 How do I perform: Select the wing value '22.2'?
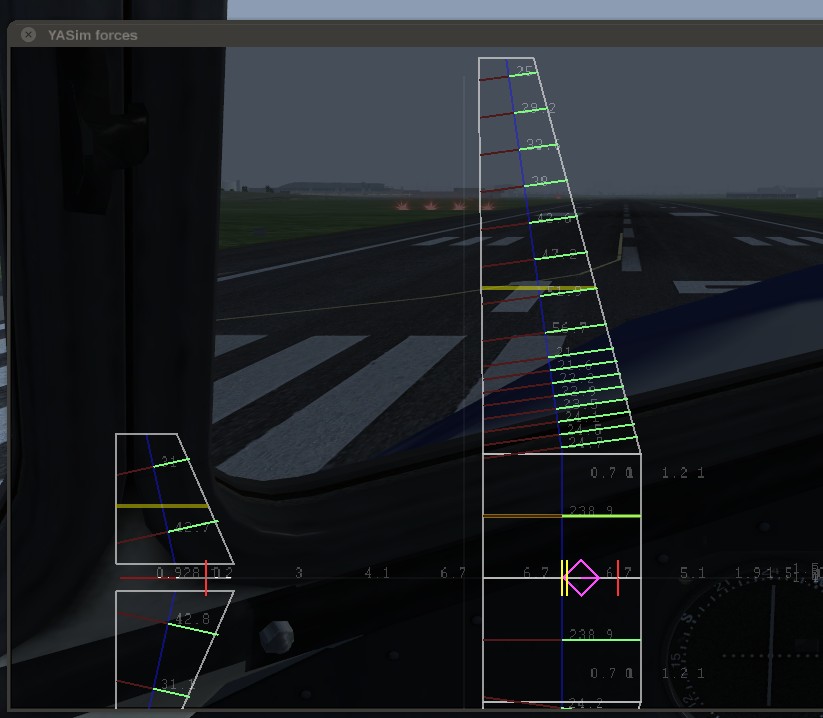(576, 377)
